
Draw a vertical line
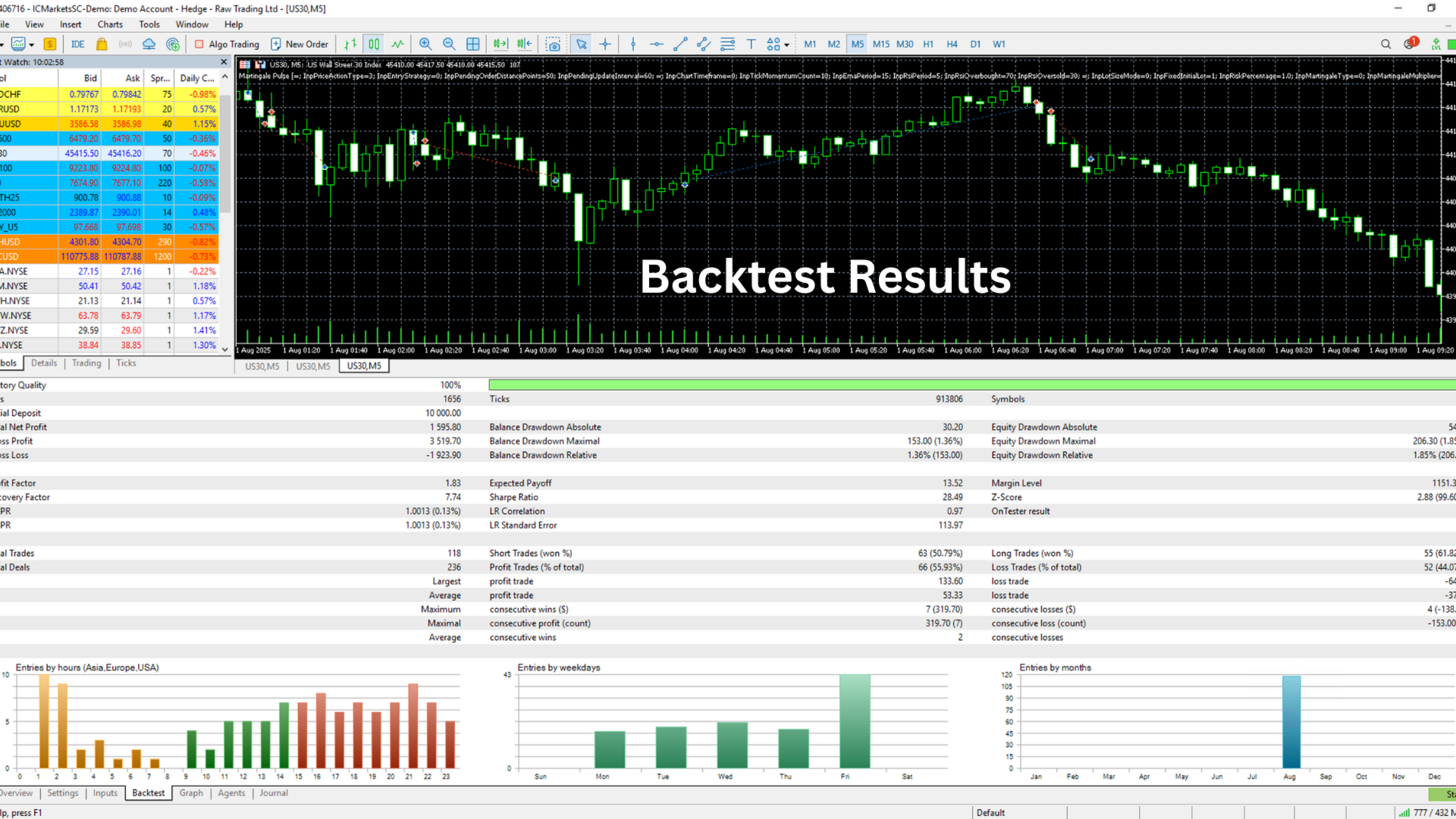(633, 44)
